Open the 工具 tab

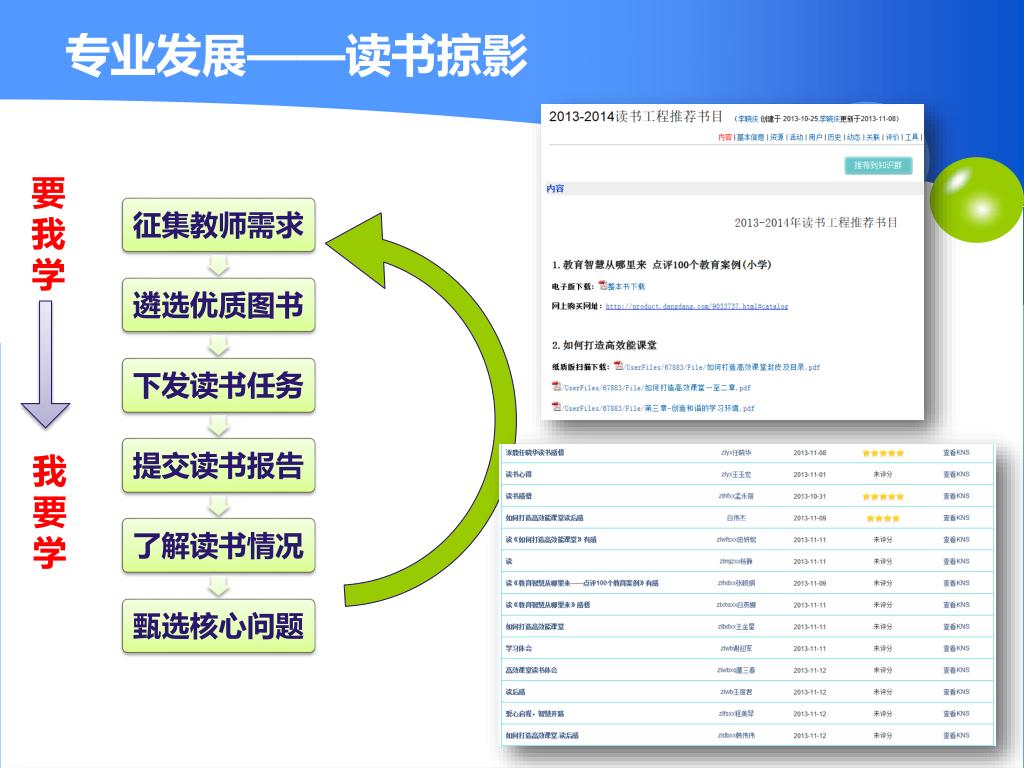(x=912, y=137)
